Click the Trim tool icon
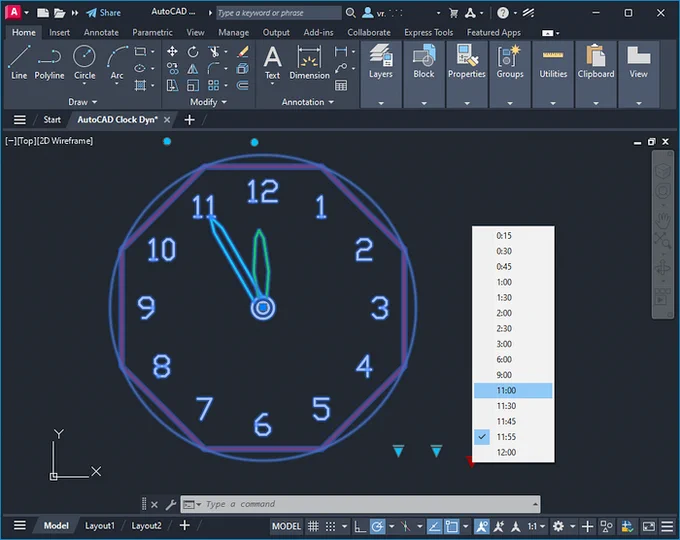 (214, 52)
